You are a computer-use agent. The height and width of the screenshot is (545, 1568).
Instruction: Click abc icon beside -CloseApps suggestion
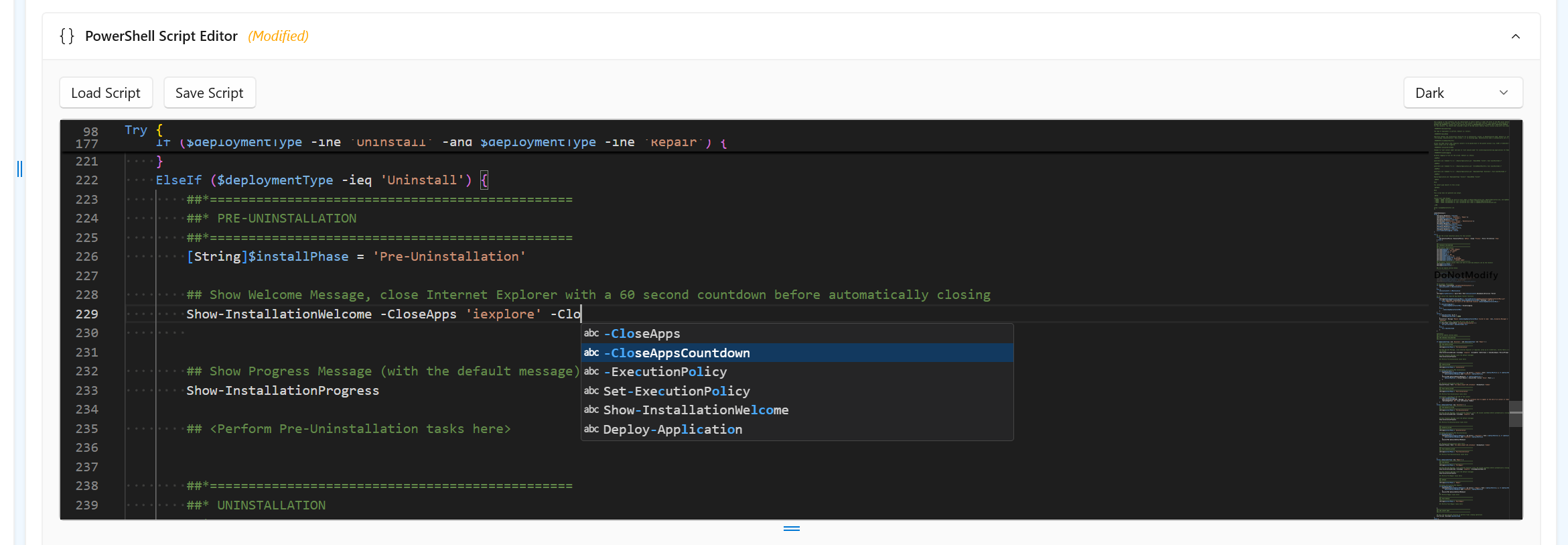591,334
